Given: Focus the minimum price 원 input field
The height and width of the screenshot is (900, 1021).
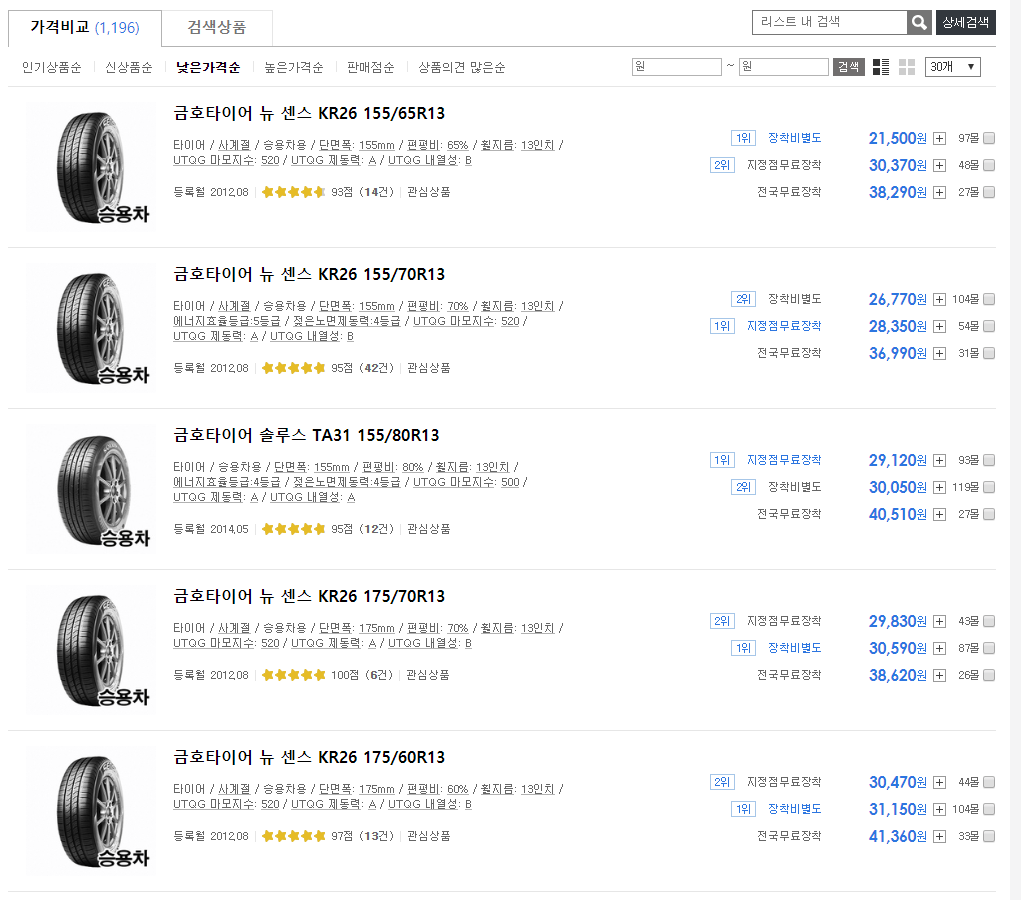Looking at the screenshot, I should tap(677, 67).
